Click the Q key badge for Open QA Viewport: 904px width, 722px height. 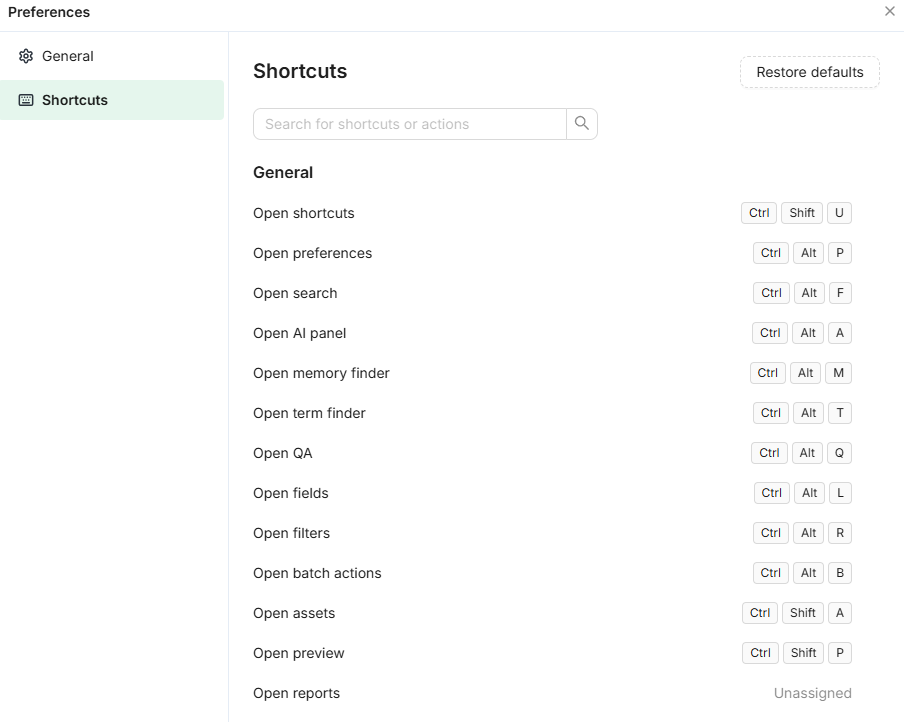(839, 452)
